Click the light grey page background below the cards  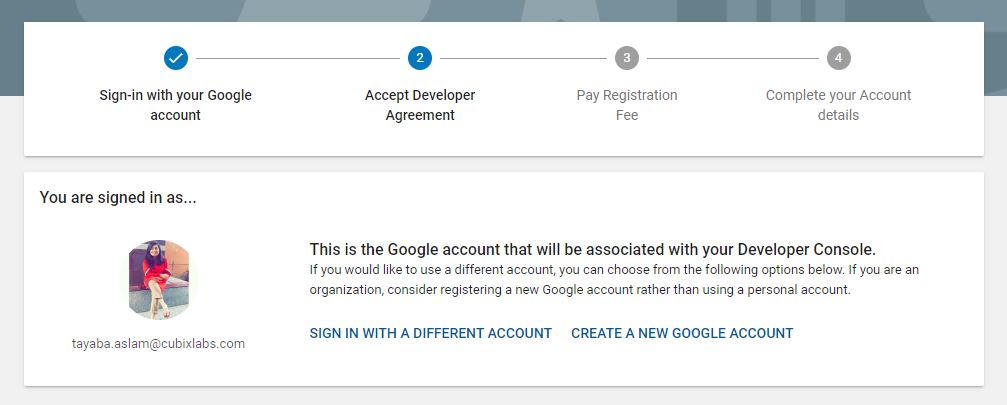(500, 396)
